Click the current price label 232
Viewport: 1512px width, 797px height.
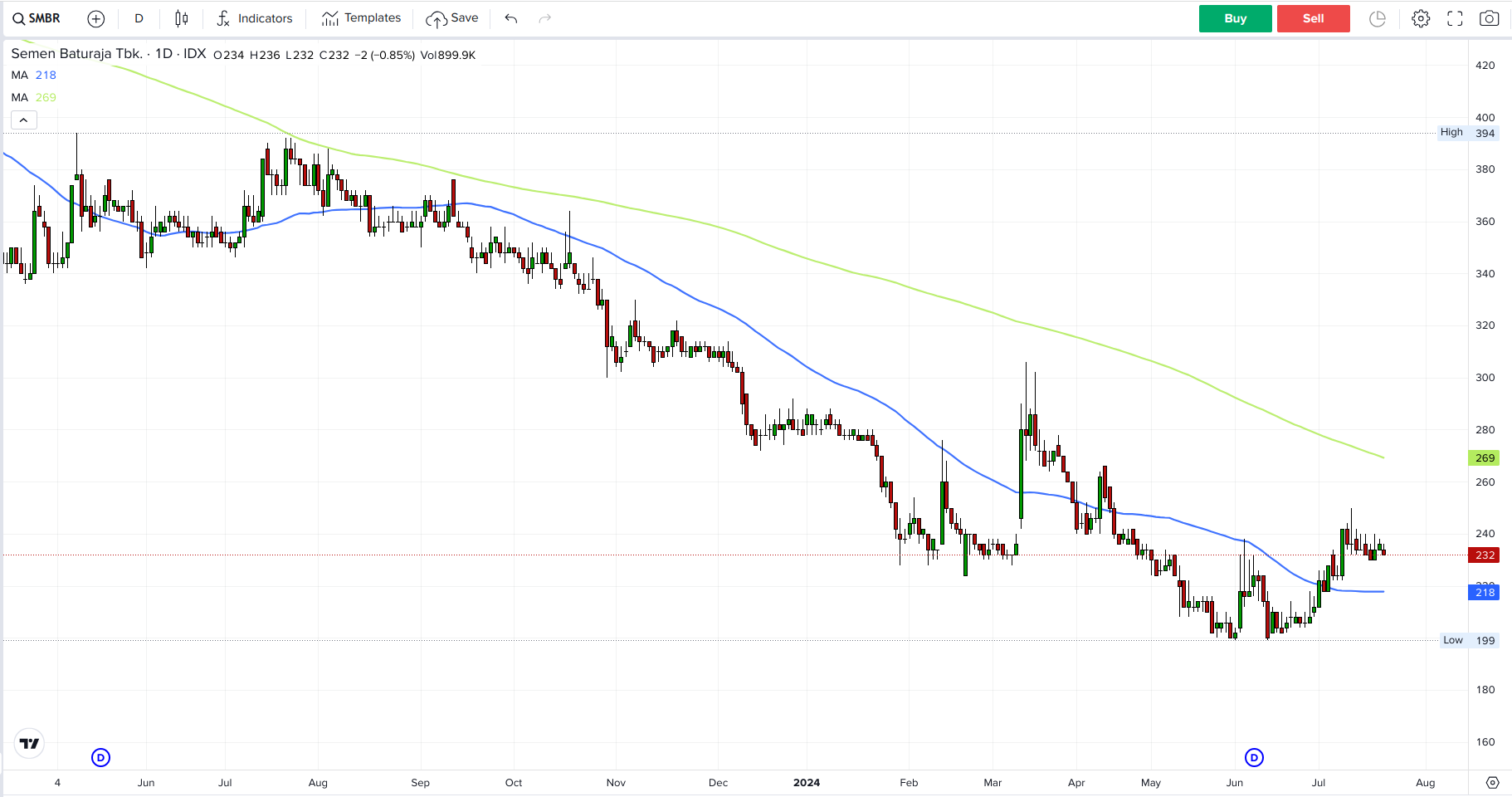point(1485,555)
